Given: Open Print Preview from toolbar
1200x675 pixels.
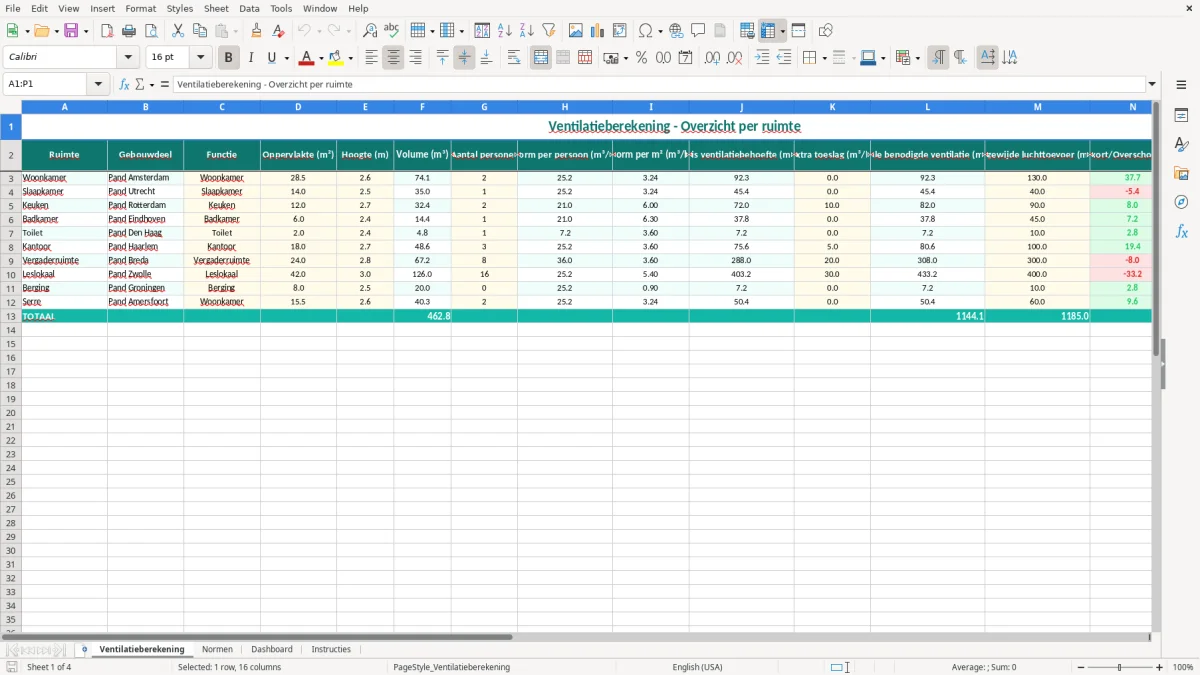Looking at the screenshot, I should point(151,31).
